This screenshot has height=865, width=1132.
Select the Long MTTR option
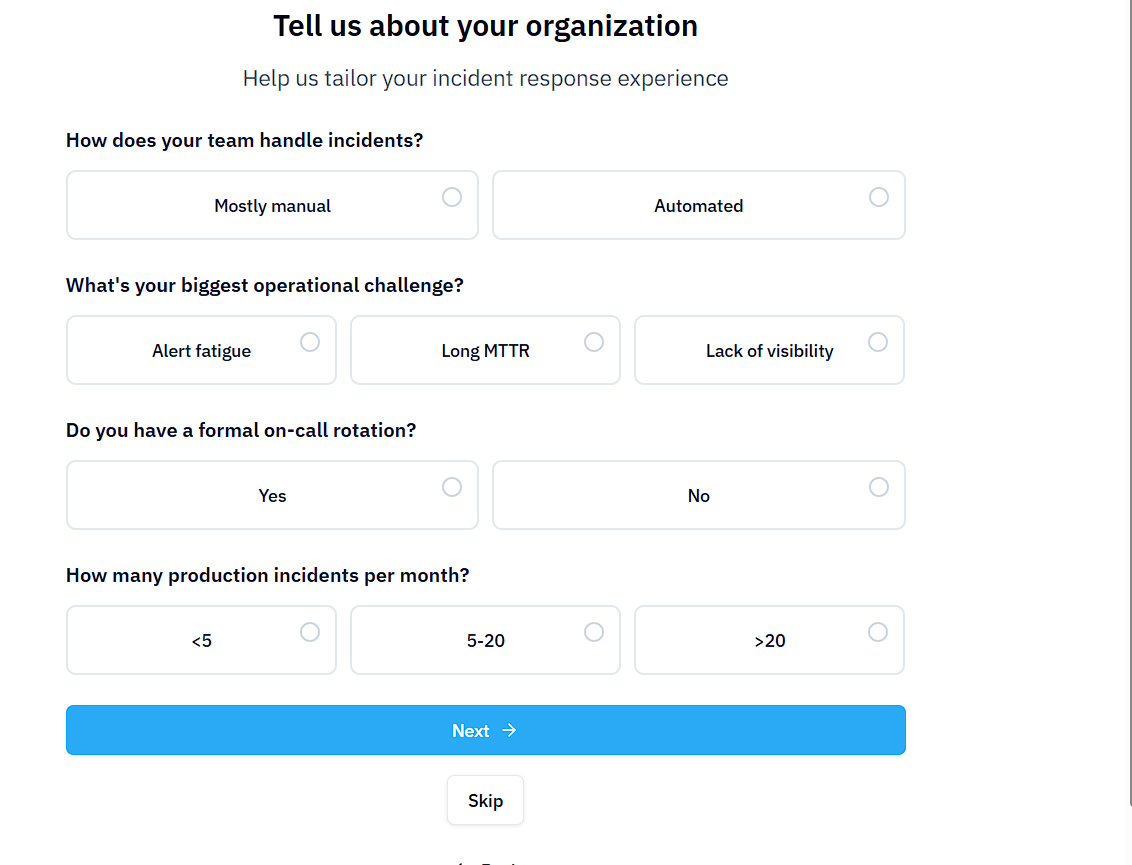(485, 351)
